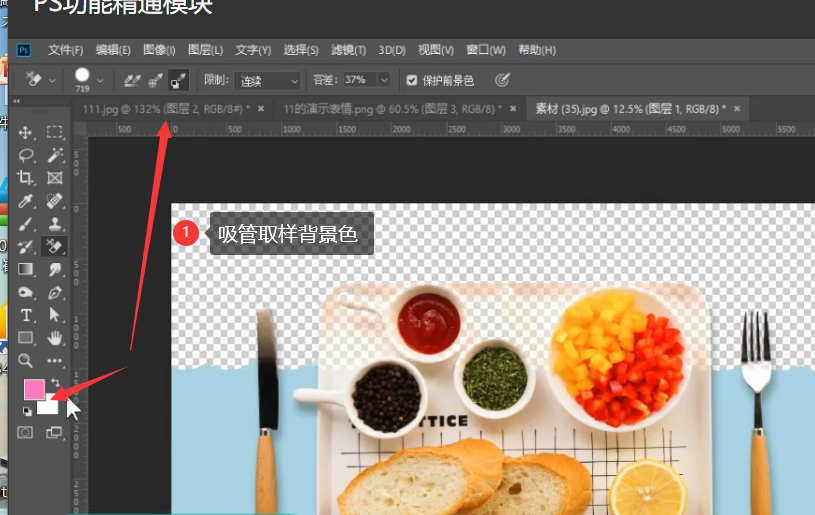Screen dimensions: 815x515
Task: Toggle Quick Mask mode
Action: point(25,432)
